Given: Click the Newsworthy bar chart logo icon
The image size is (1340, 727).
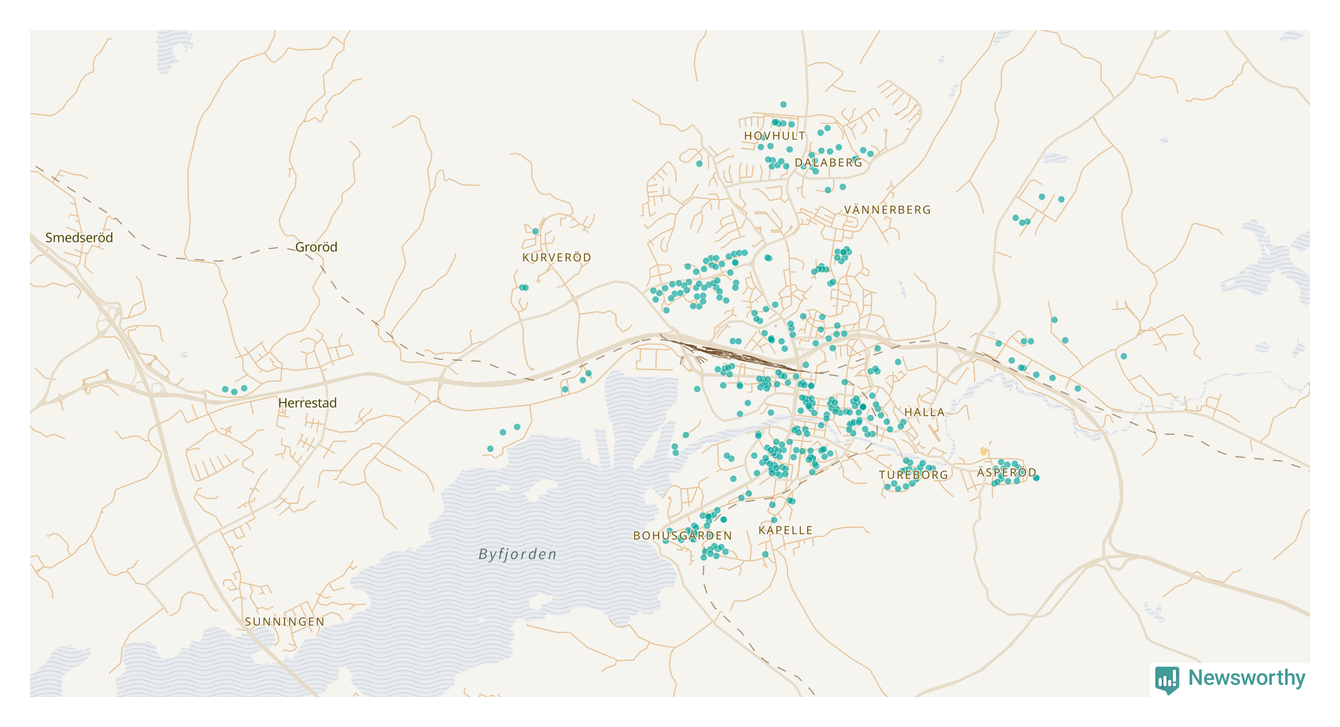Looking at the screenshot, I should pyautogui.click(x=1166, y=679).
